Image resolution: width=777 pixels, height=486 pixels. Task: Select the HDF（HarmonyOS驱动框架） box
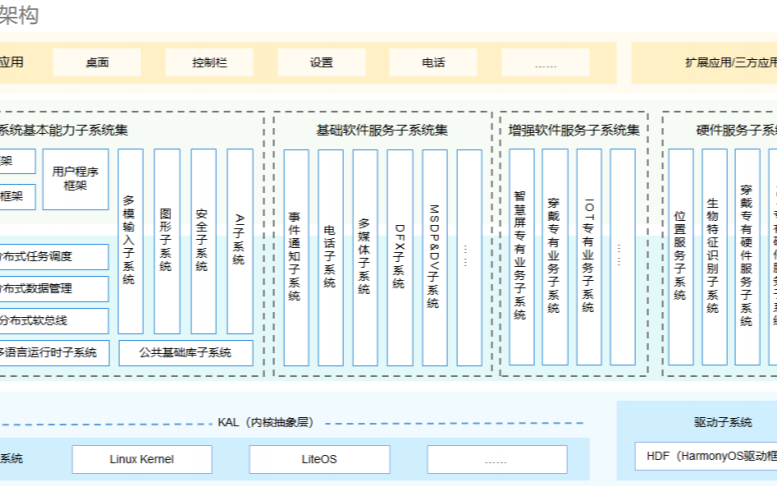click(x=706, y=456)
